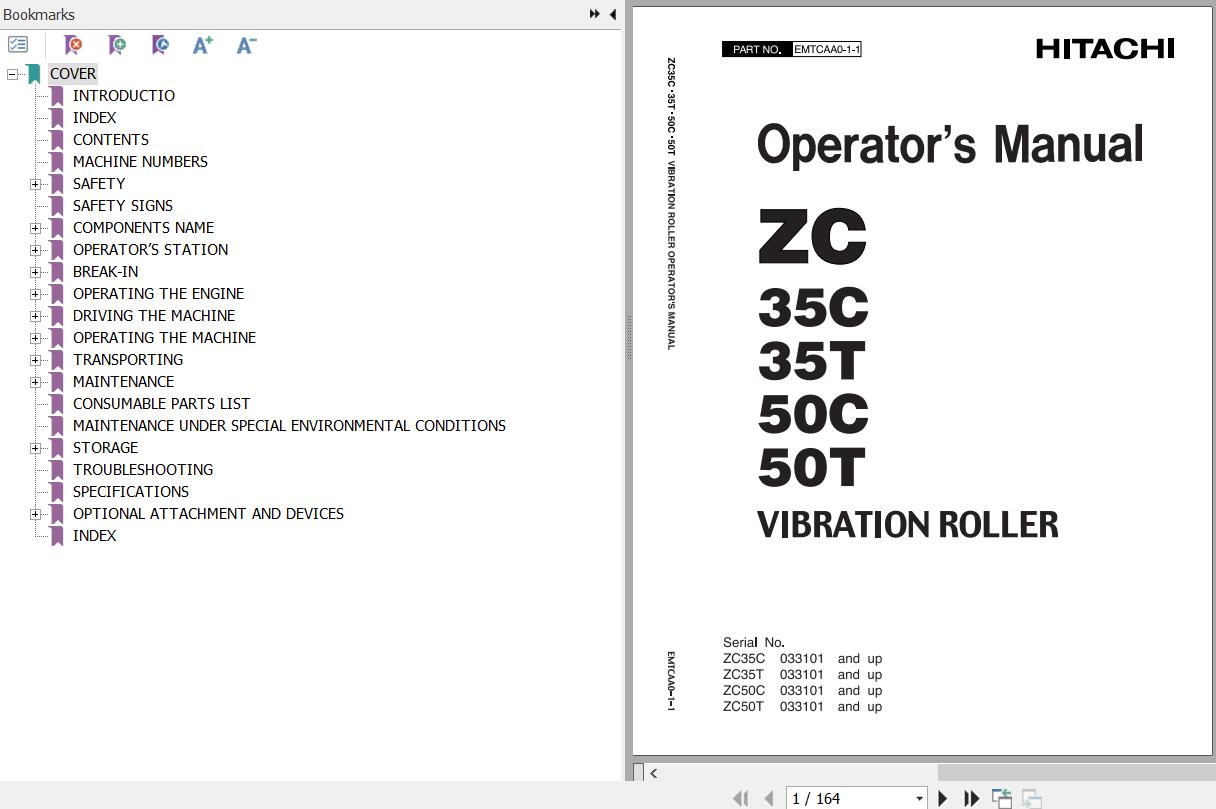Viewport: 1216px width, 809px height.
Task: Open the CONTENTS bookmark
Action: tap(111, 140)
